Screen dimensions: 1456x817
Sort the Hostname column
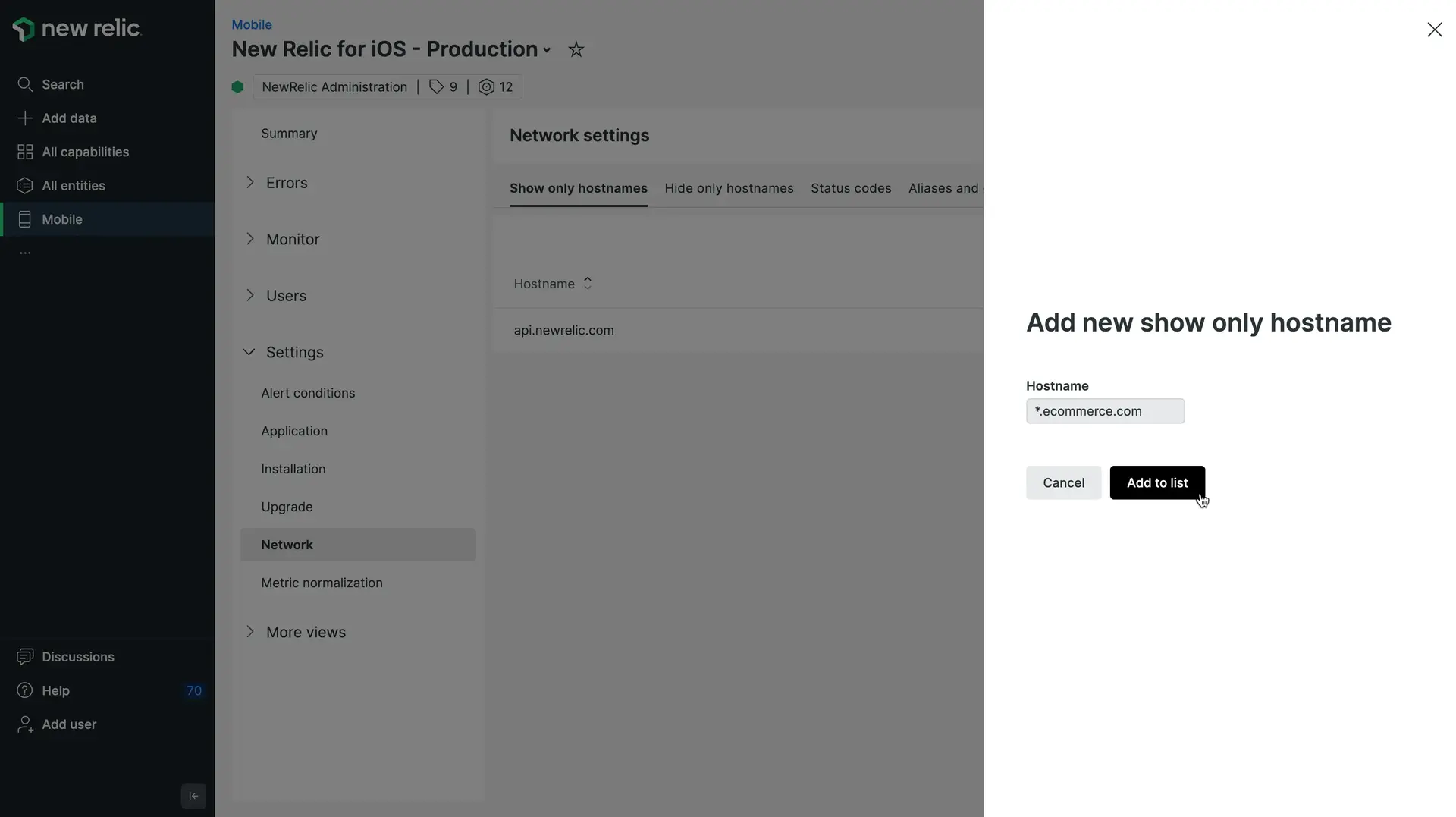[x=587, y=284]
